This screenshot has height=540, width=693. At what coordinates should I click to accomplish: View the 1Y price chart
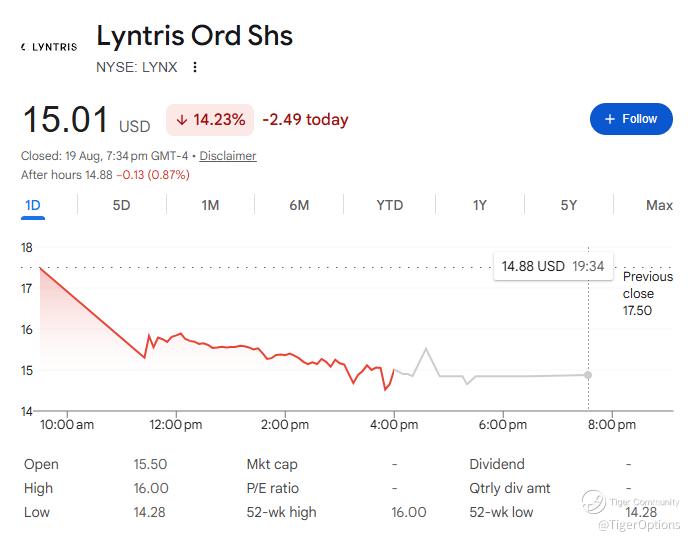480,205
